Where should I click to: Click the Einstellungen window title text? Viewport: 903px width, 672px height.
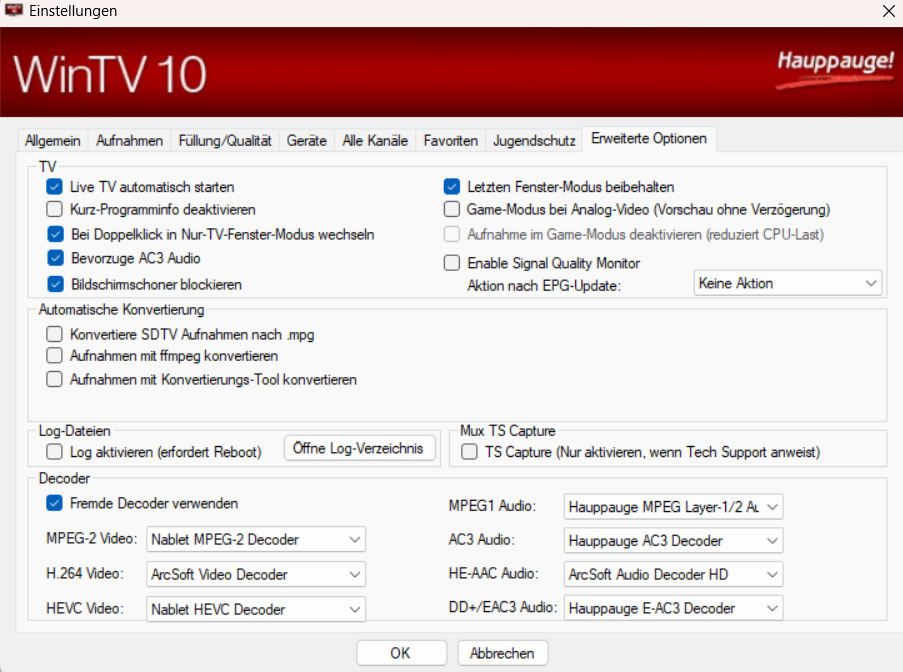point(73,11)
